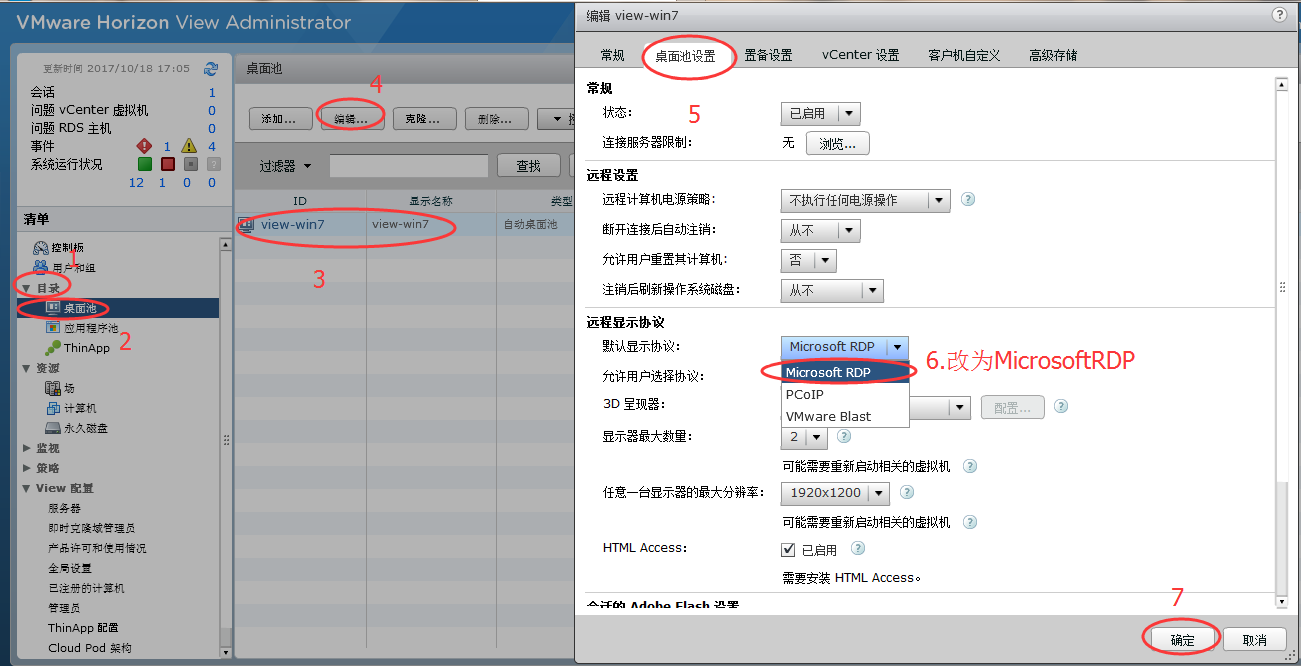Click the dialog scrollbar down arrow

click(x=1282, y=601)
